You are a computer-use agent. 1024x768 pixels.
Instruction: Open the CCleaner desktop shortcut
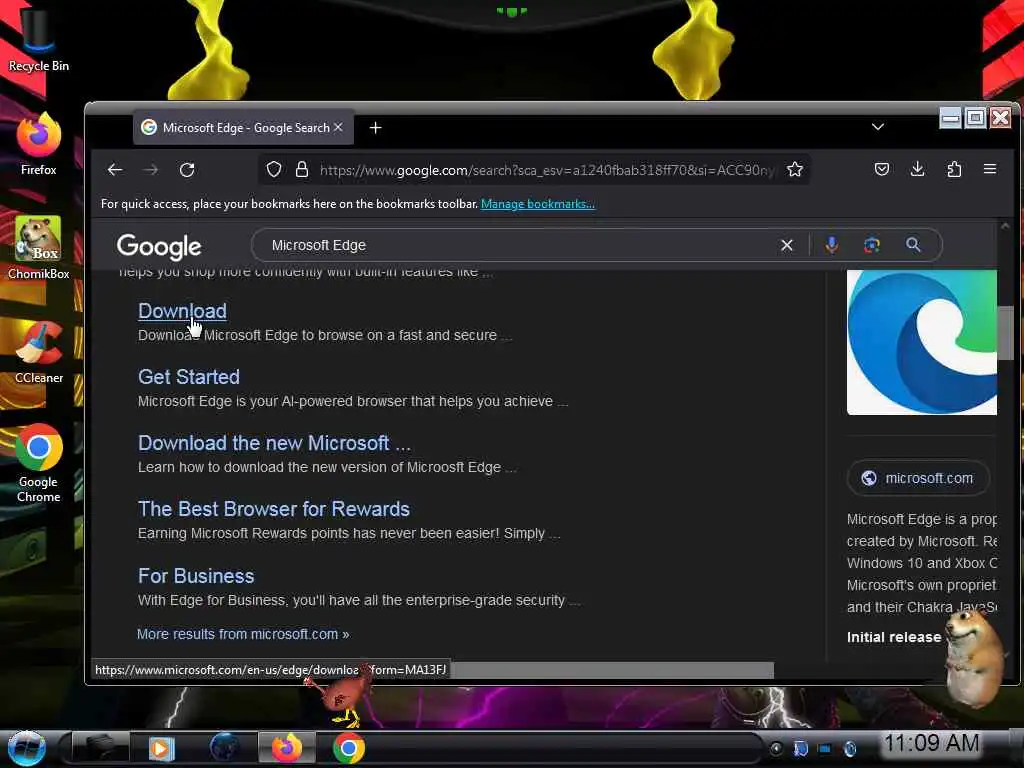coord(39,353)
